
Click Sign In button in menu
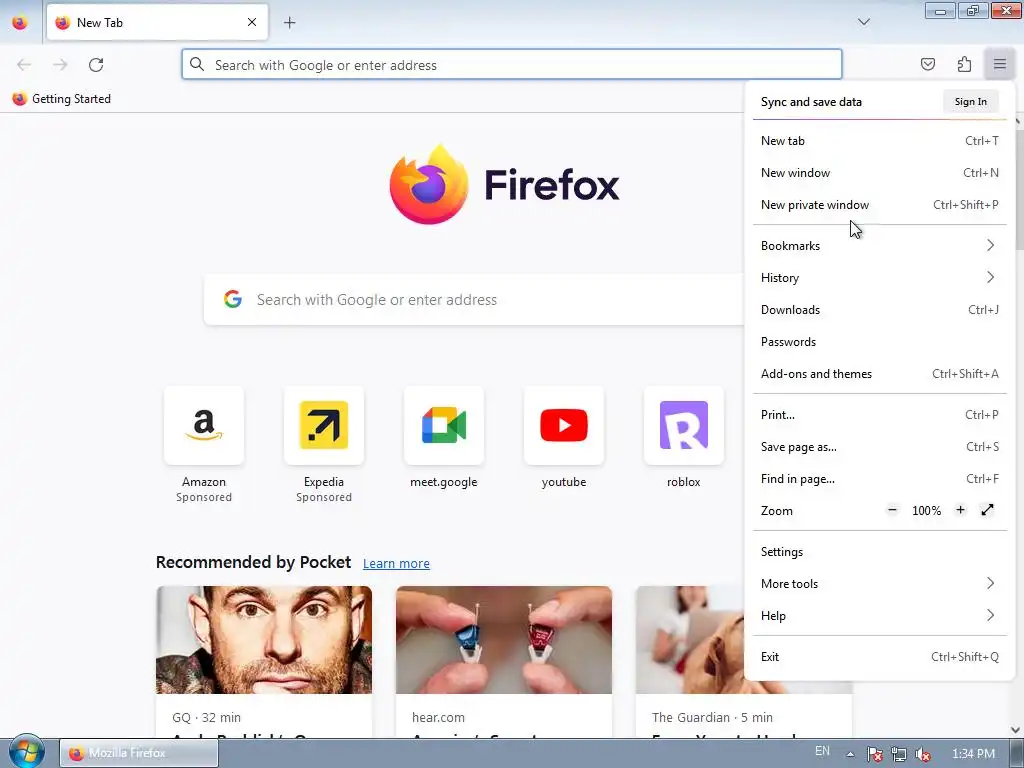[x=970, y=101]
